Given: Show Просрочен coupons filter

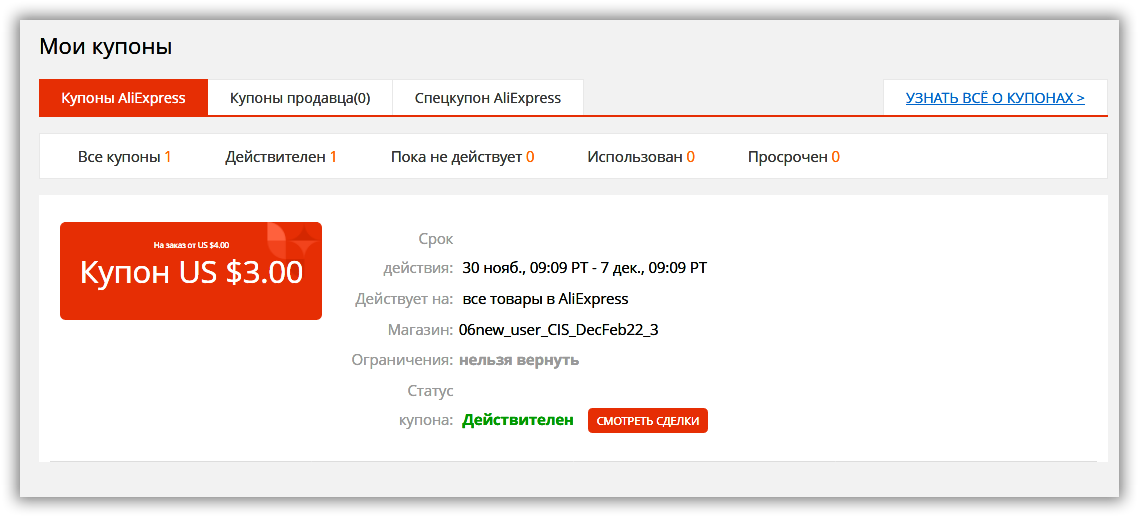Looking at the screenshot, I should click(x=794, y=156).
